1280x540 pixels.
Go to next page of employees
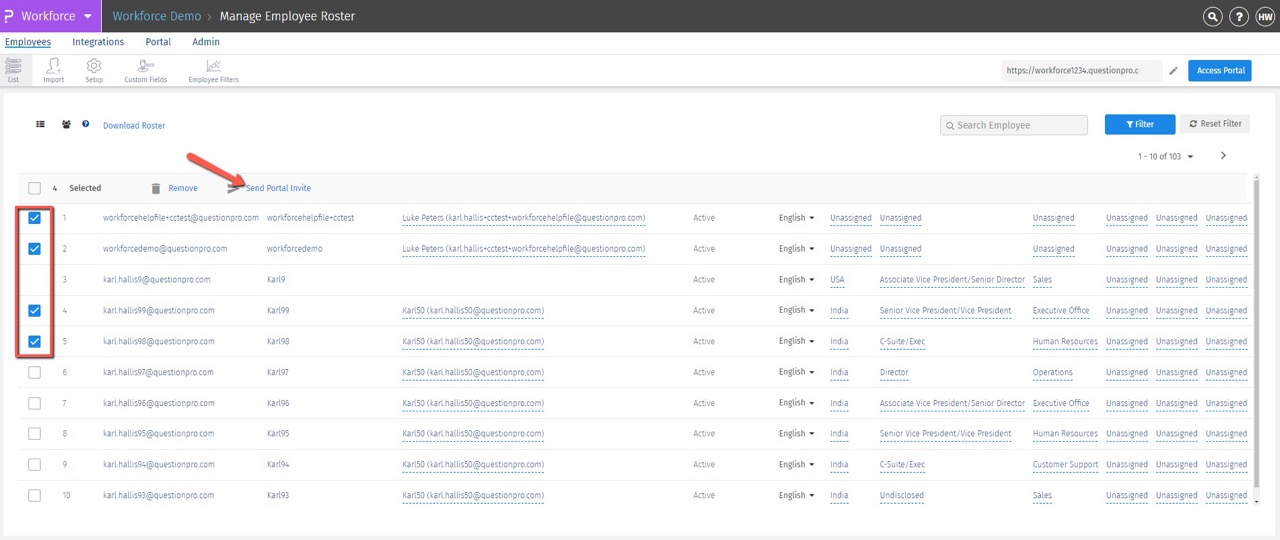(x=1223, y=156)
